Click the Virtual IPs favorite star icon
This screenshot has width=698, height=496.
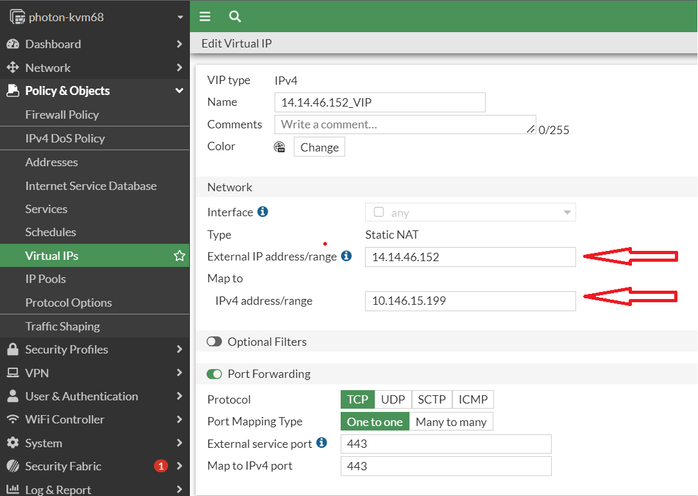click(180, 256)
